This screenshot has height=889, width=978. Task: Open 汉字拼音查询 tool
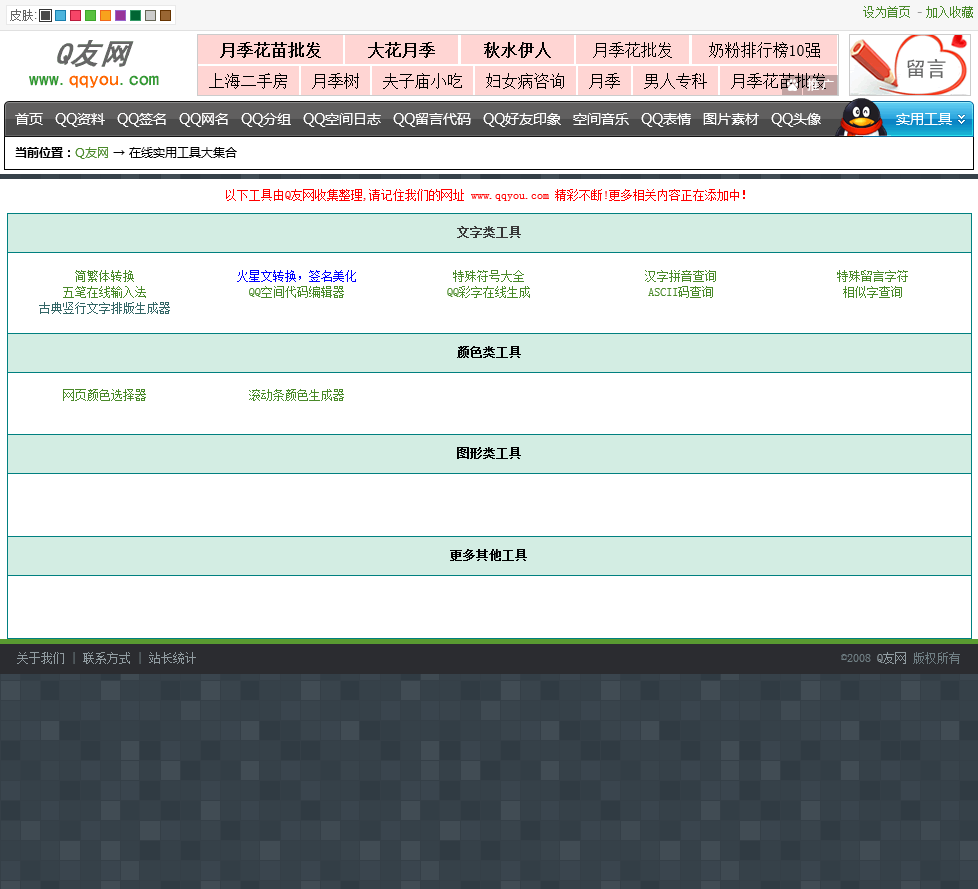(x=680, y=276)
